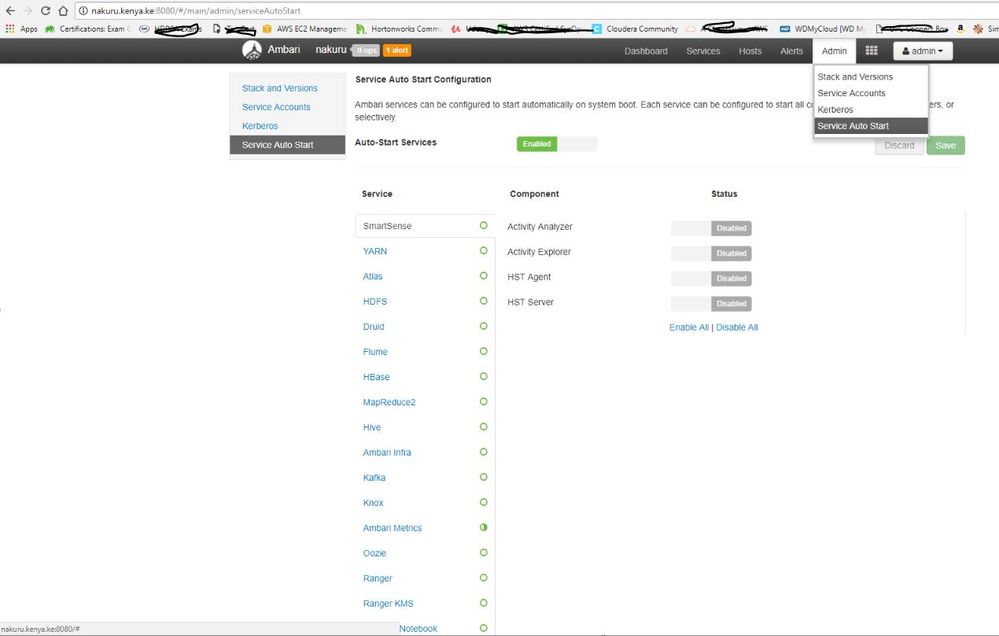Select Ambari Metrics in service list
This screenshot has height=636, width=999.
coord(392,528)
